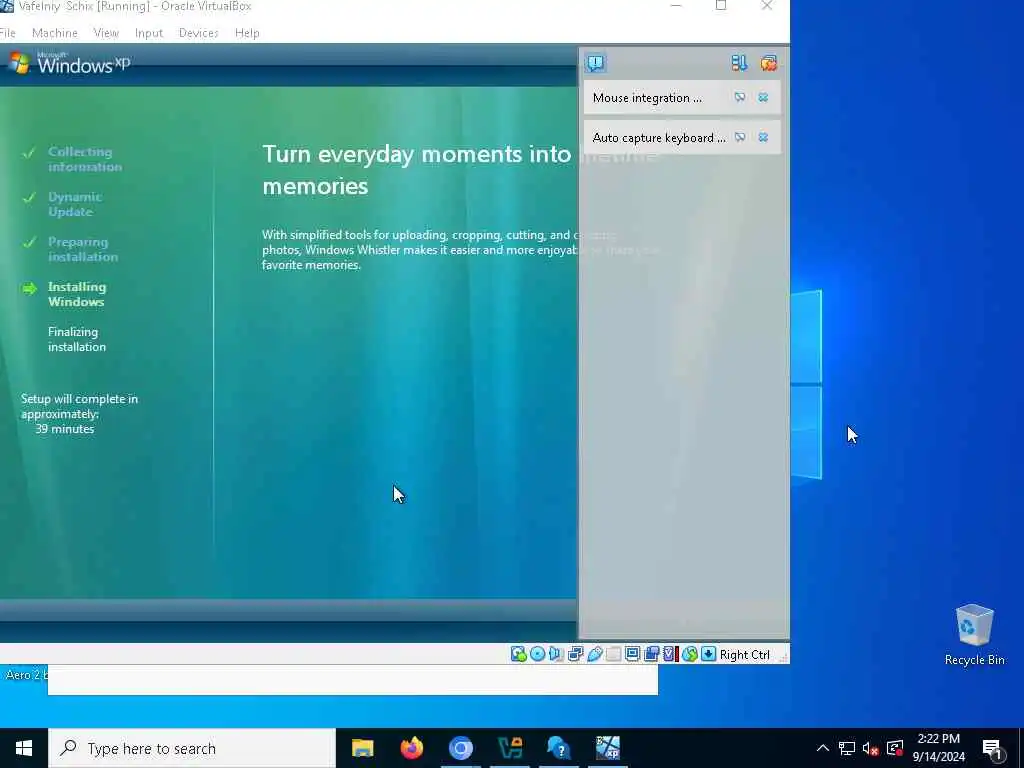Image resolution: width=1024 pixels, height=768 pixels.
Task: Click the Installing Windows setup step
Action: pos(76,294)
